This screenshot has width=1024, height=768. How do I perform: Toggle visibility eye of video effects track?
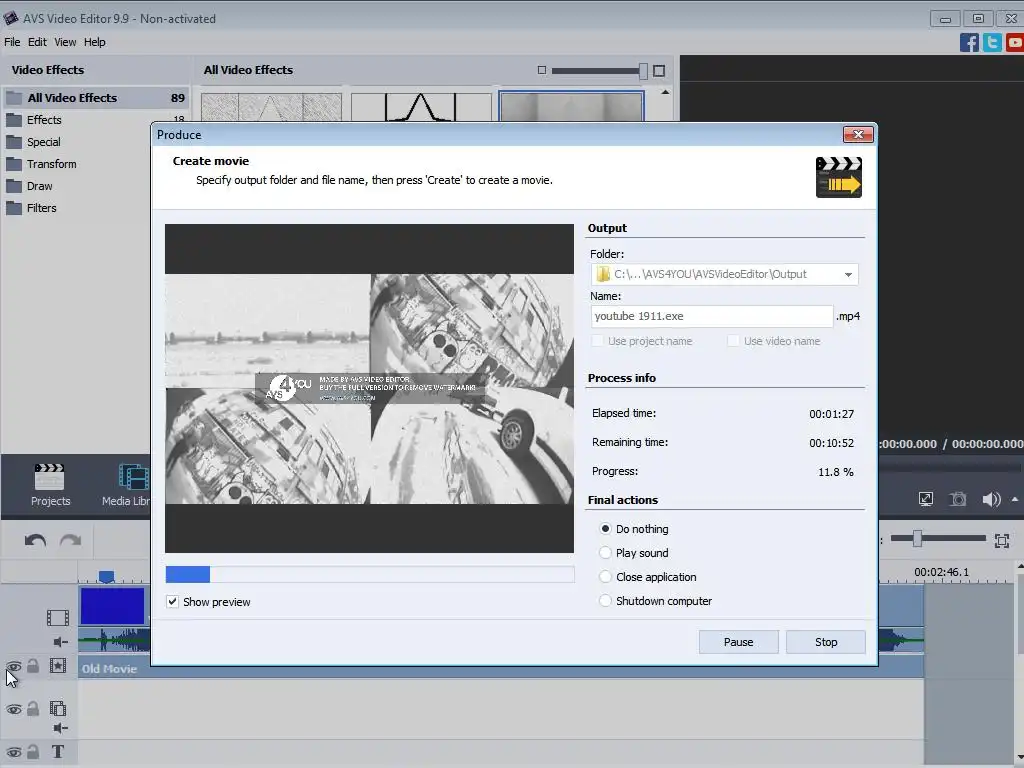(x=14, y=667)
